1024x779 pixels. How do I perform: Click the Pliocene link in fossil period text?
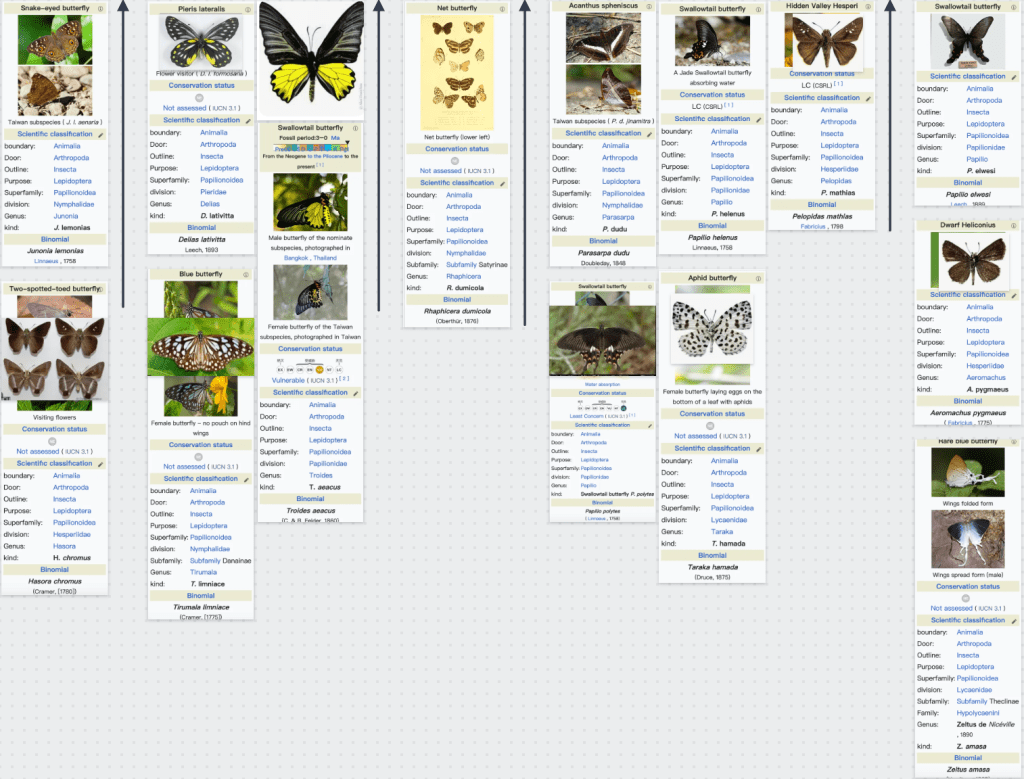[332, 156]
